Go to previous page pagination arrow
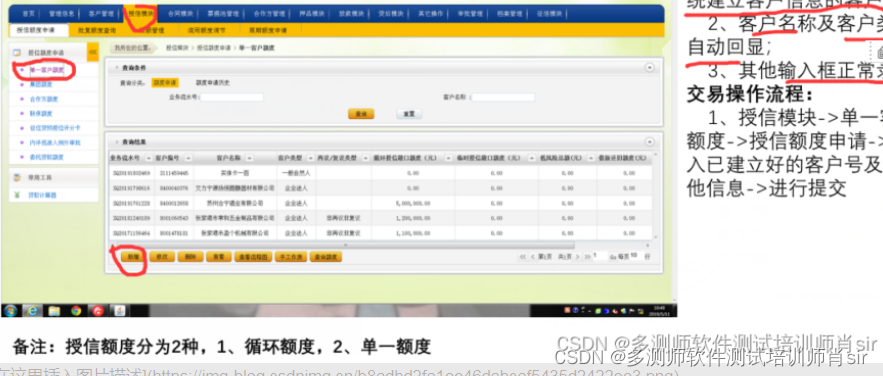The image size is (883, 376). [533, 257]
